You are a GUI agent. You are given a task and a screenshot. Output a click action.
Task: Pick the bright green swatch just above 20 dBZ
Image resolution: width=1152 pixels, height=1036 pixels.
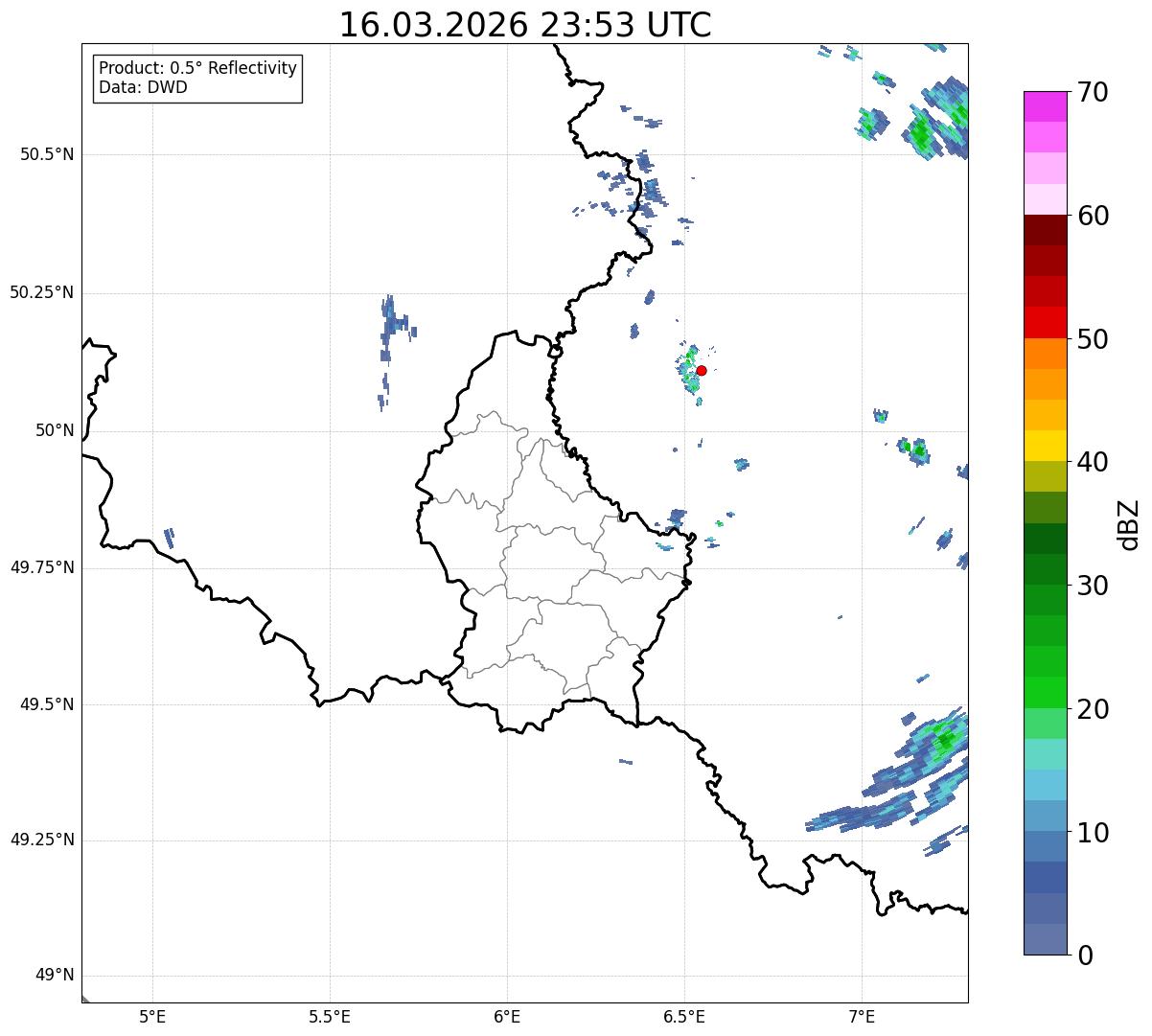click(x=1045, y=693)
